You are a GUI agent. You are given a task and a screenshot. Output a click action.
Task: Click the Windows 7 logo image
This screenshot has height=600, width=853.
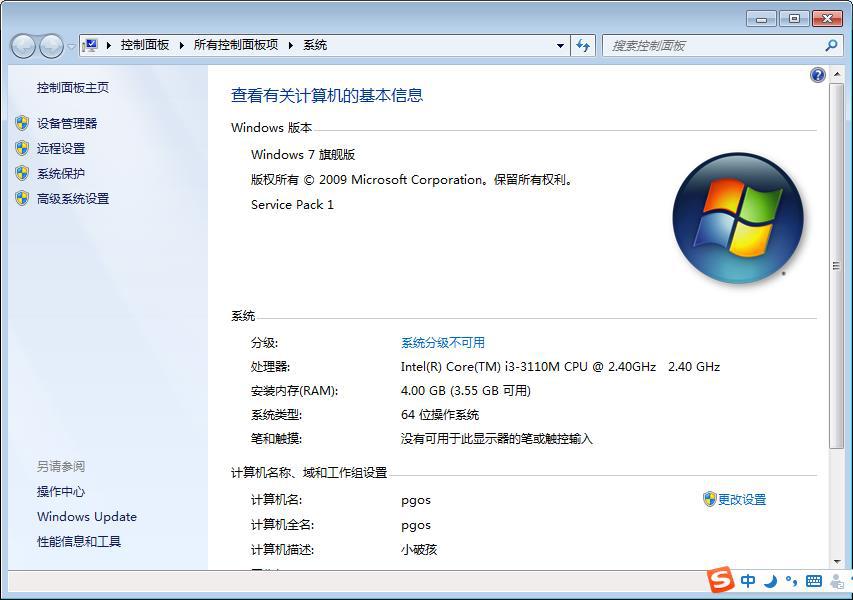coord(738,218)
